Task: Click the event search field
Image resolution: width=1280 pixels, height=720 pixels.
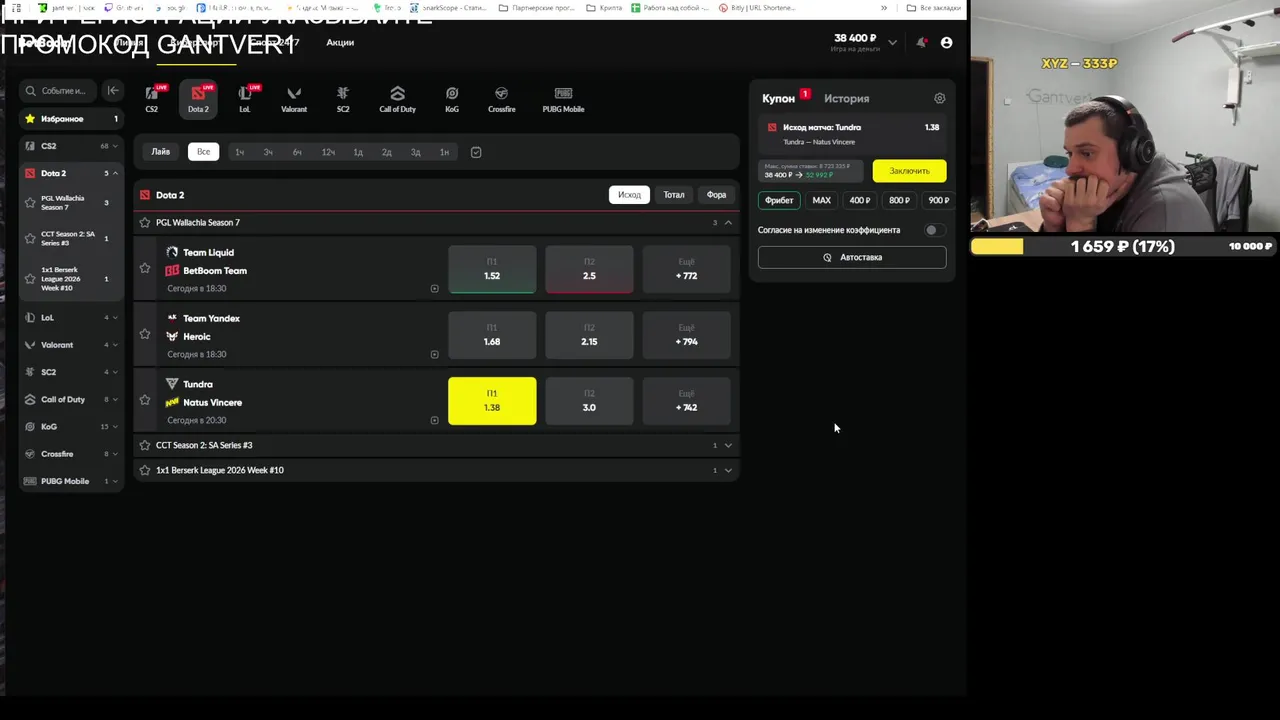Action: [x=59, y=90]
